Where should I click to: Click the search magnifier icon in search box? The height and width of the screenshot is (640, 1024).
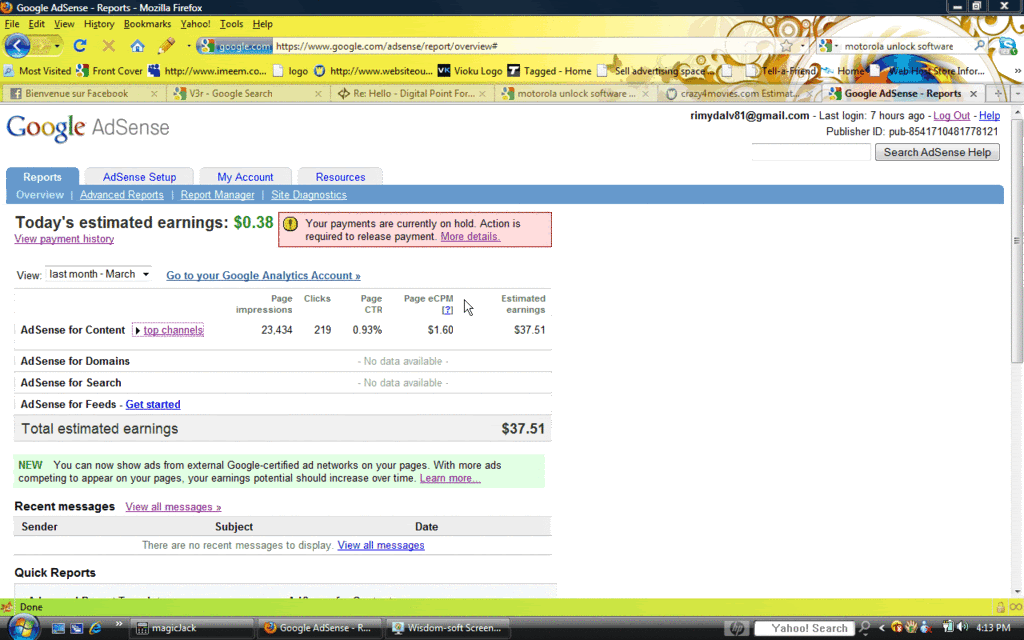[x=979, y=46]
